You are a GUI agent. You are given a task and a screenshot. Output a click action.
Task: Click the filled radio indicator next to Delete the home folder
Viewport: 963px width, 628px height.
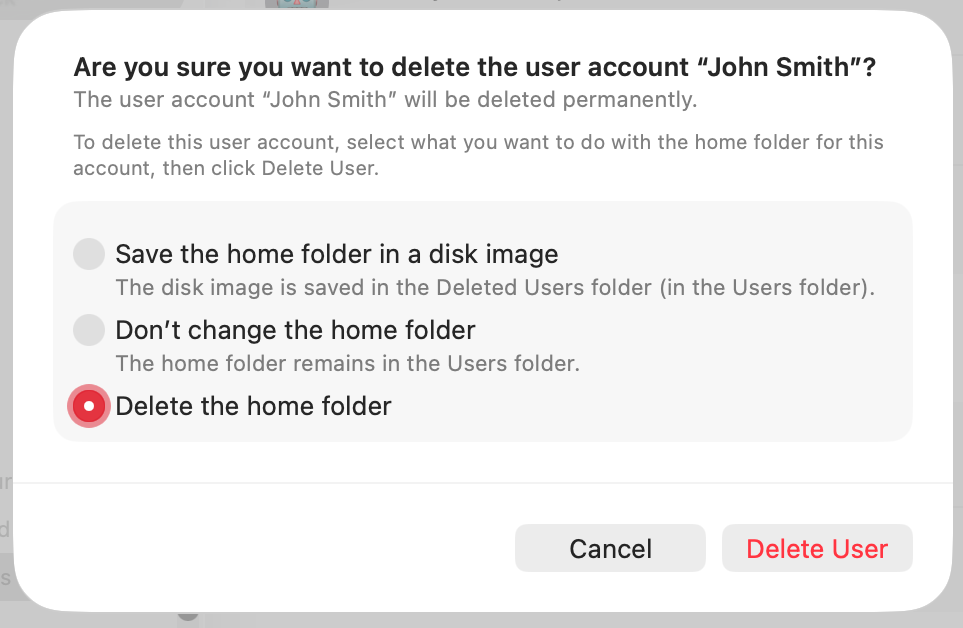tap(89, 406)
